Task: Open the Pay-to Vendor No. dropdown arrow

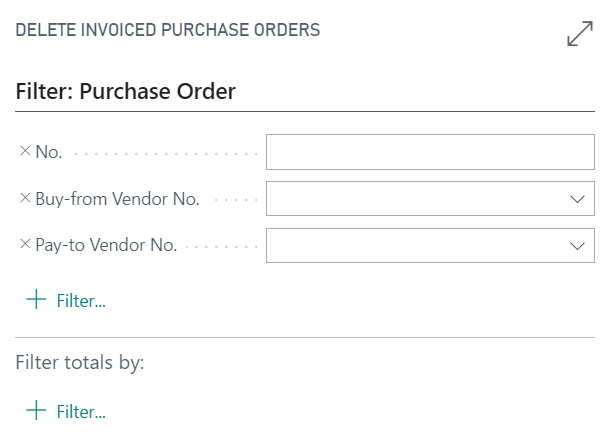Action: 577,246
